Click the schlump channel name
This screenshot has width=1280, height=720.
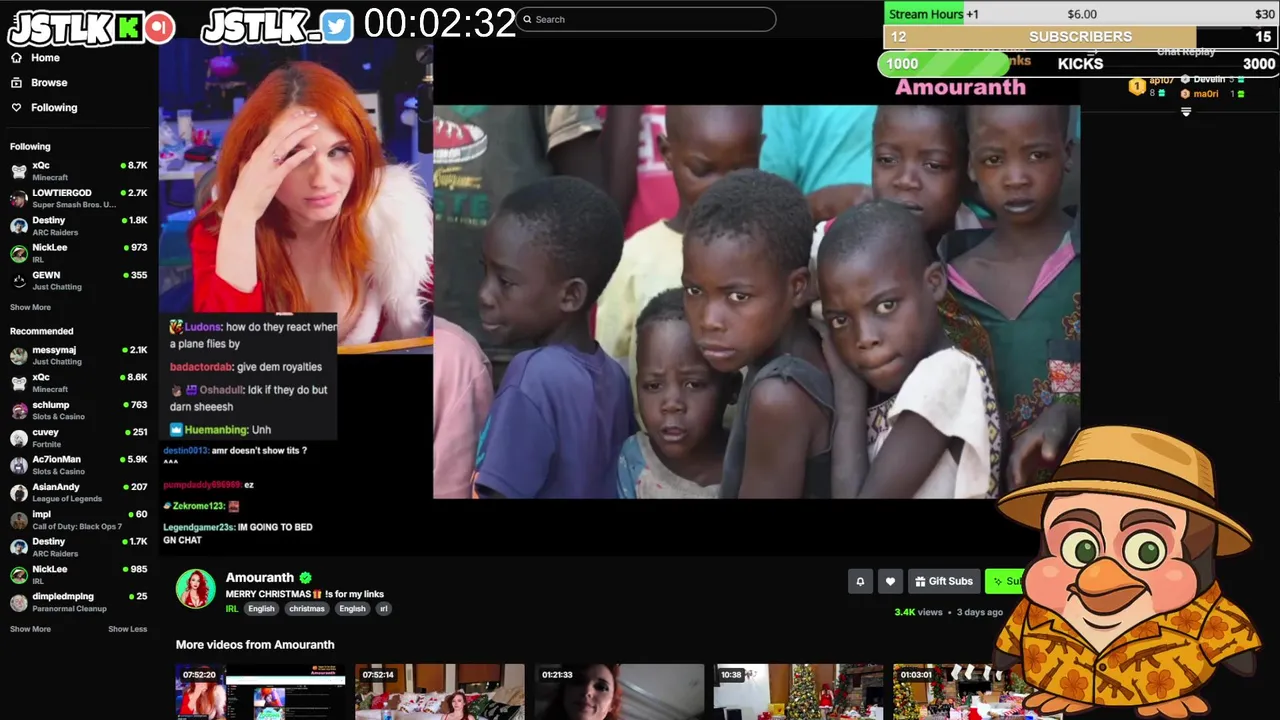(50, 405)
